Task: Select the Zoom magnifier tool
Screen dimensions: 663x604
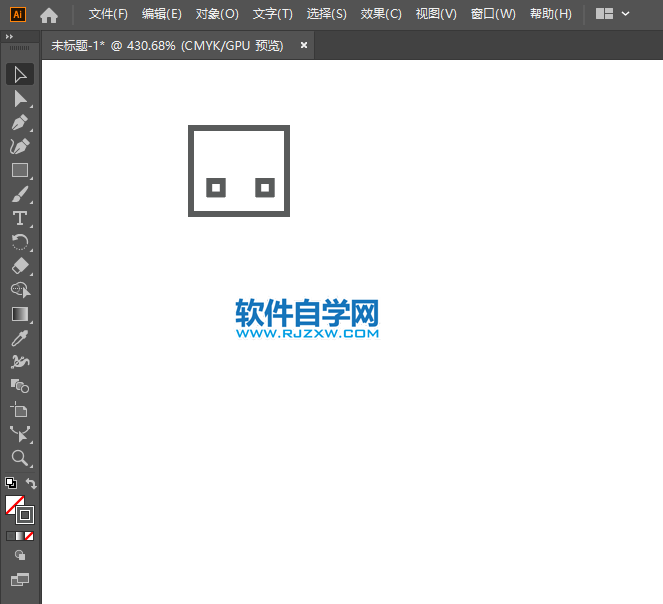Action: coord(20,458)
